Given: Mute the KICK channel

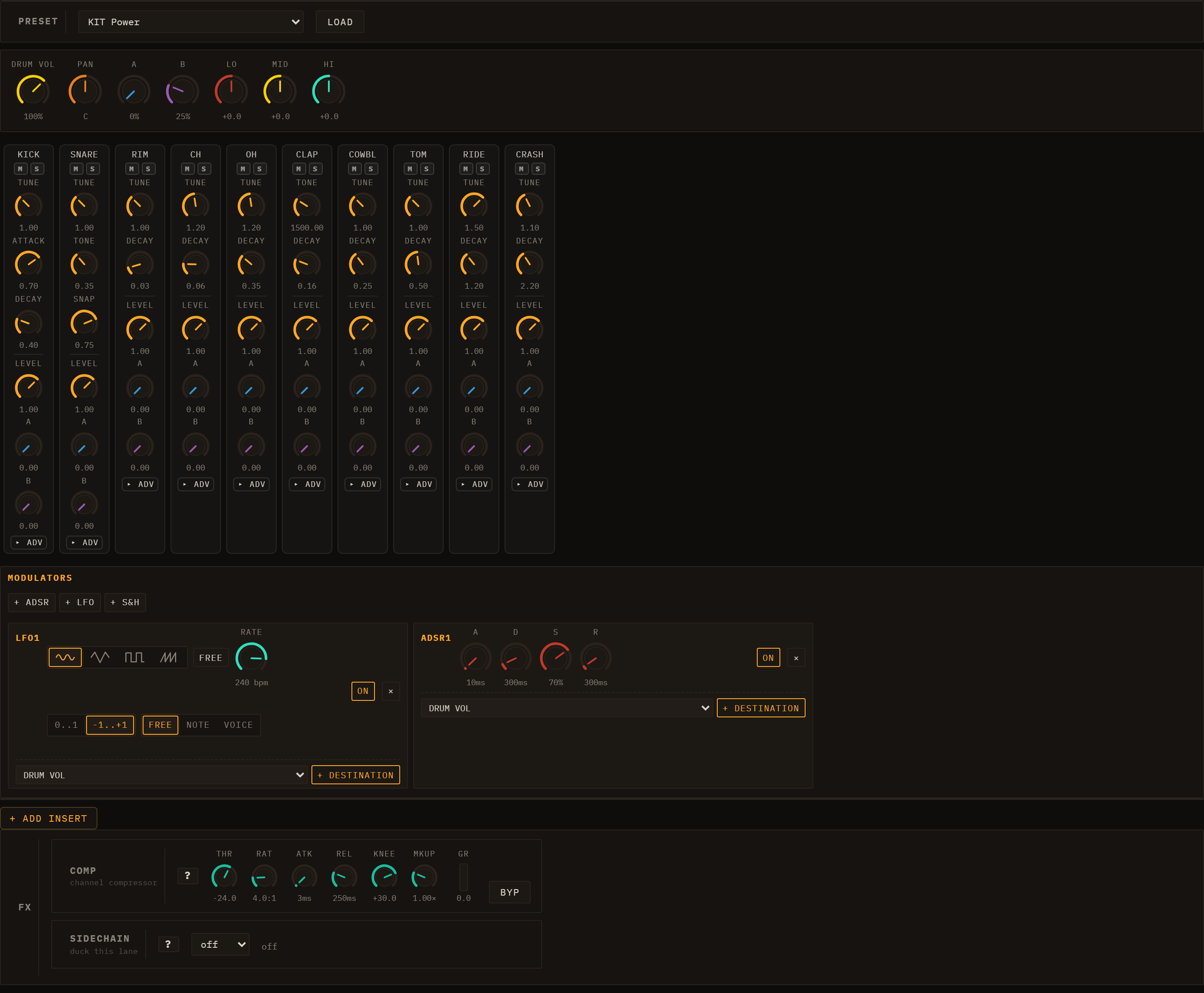Looking at the screenshot, I should [20, 169].
